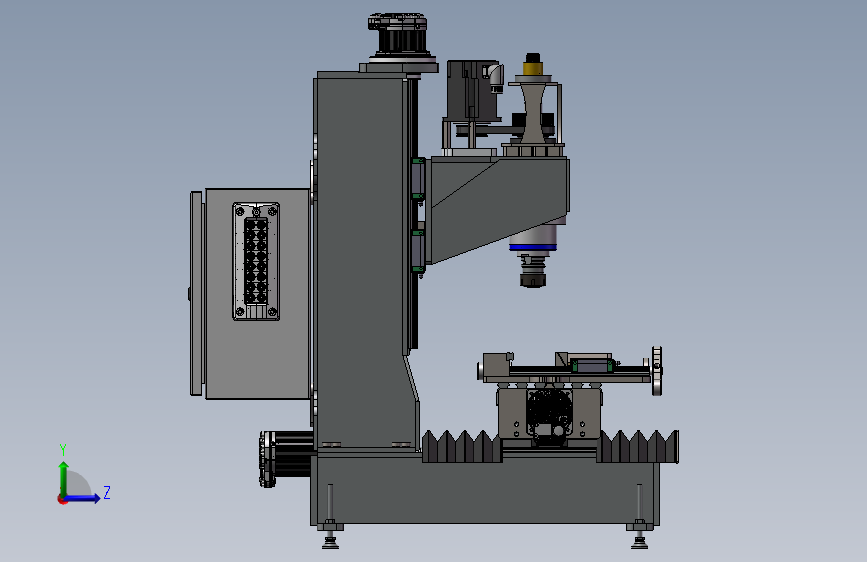Select the black spindle drive motor on the head
The width and height of the screenshot is (867, 562).
coord(473,91)
